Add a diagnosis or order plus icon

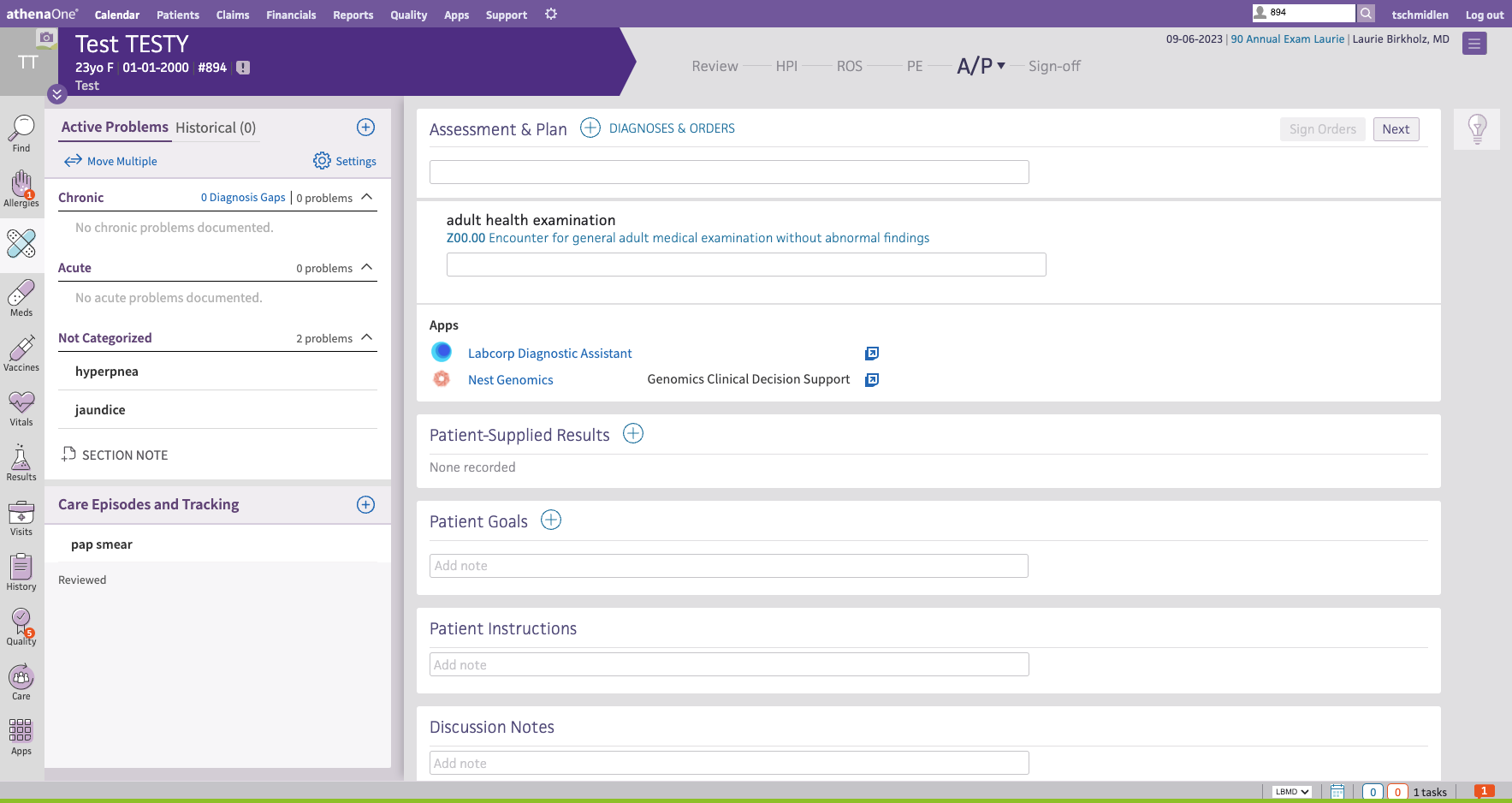coord(590,128)
